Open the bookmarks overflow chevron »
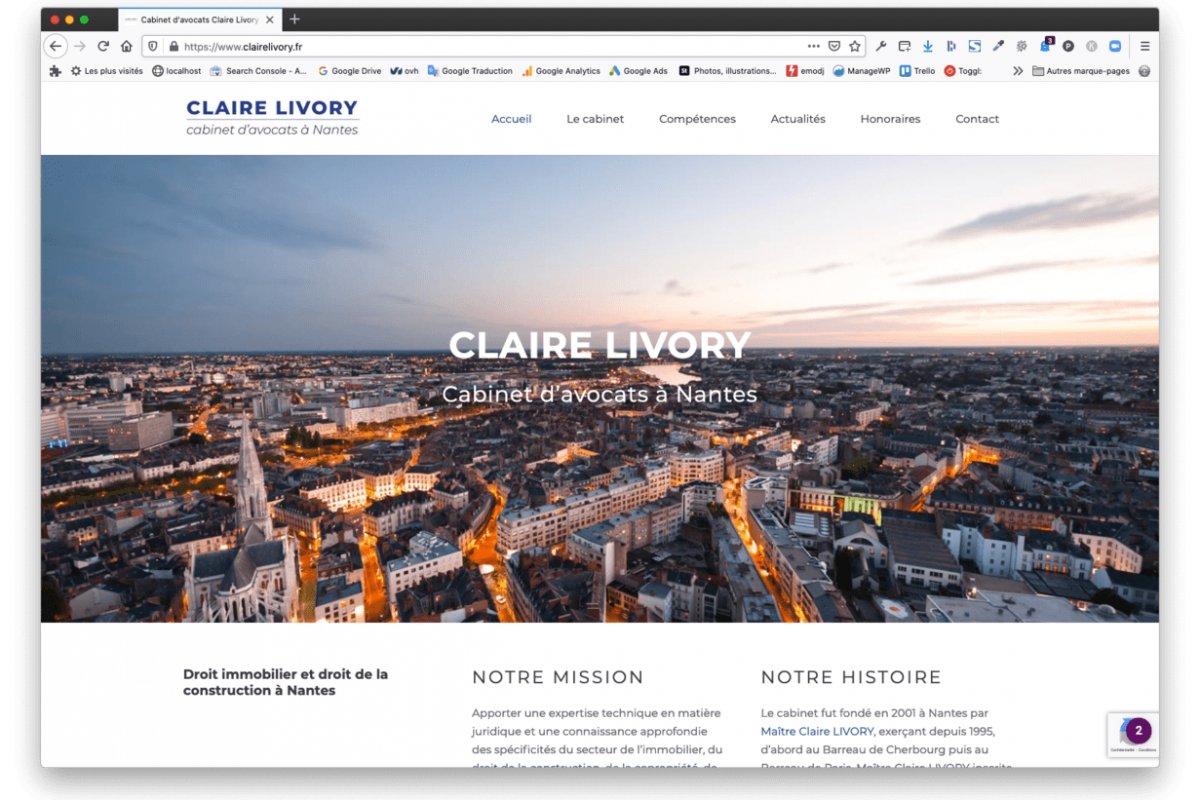The width and height of the screenshot is (1200, 800). click(1017, 71)
